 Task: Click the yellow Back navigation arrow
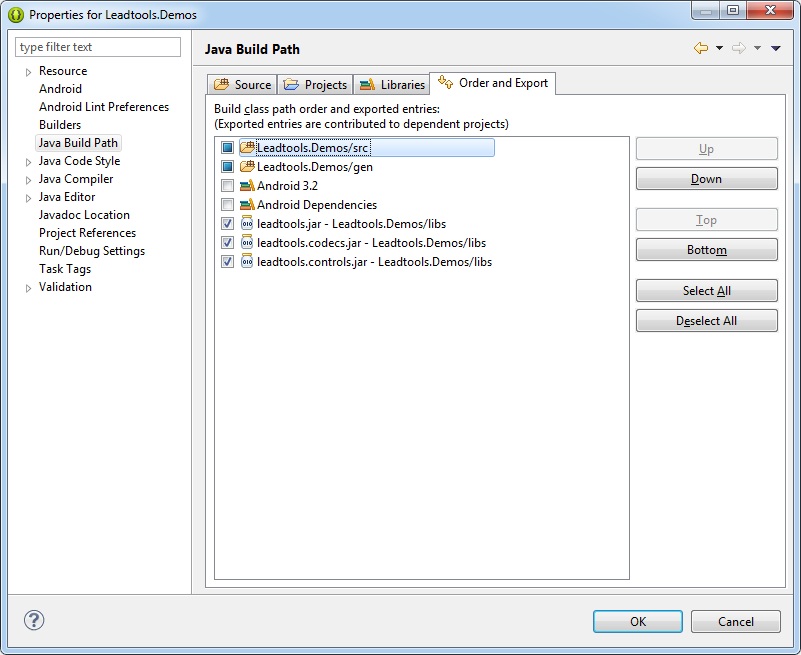701,48
